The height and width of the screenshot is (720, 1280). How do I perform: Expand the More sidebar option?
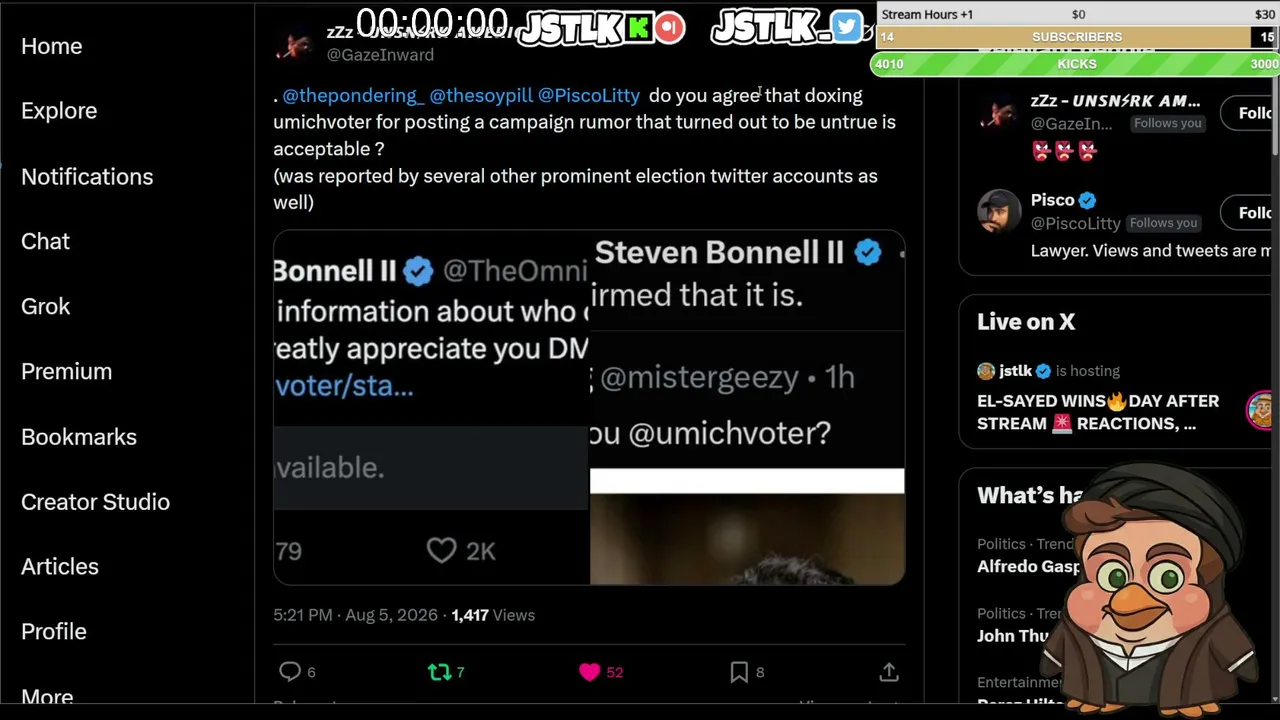click(x=47, y=697)
